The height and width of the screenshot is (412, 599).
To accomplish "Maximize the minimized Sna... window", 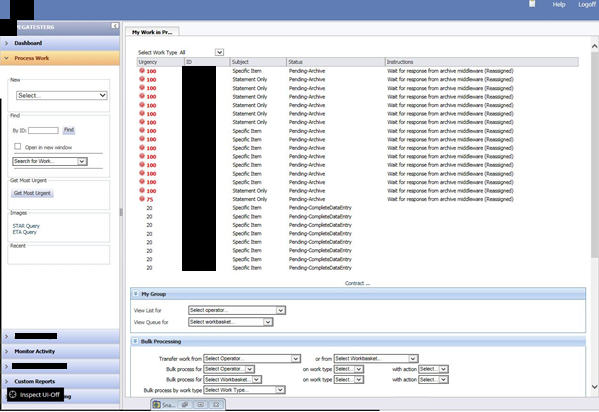I will click(201, 404).
